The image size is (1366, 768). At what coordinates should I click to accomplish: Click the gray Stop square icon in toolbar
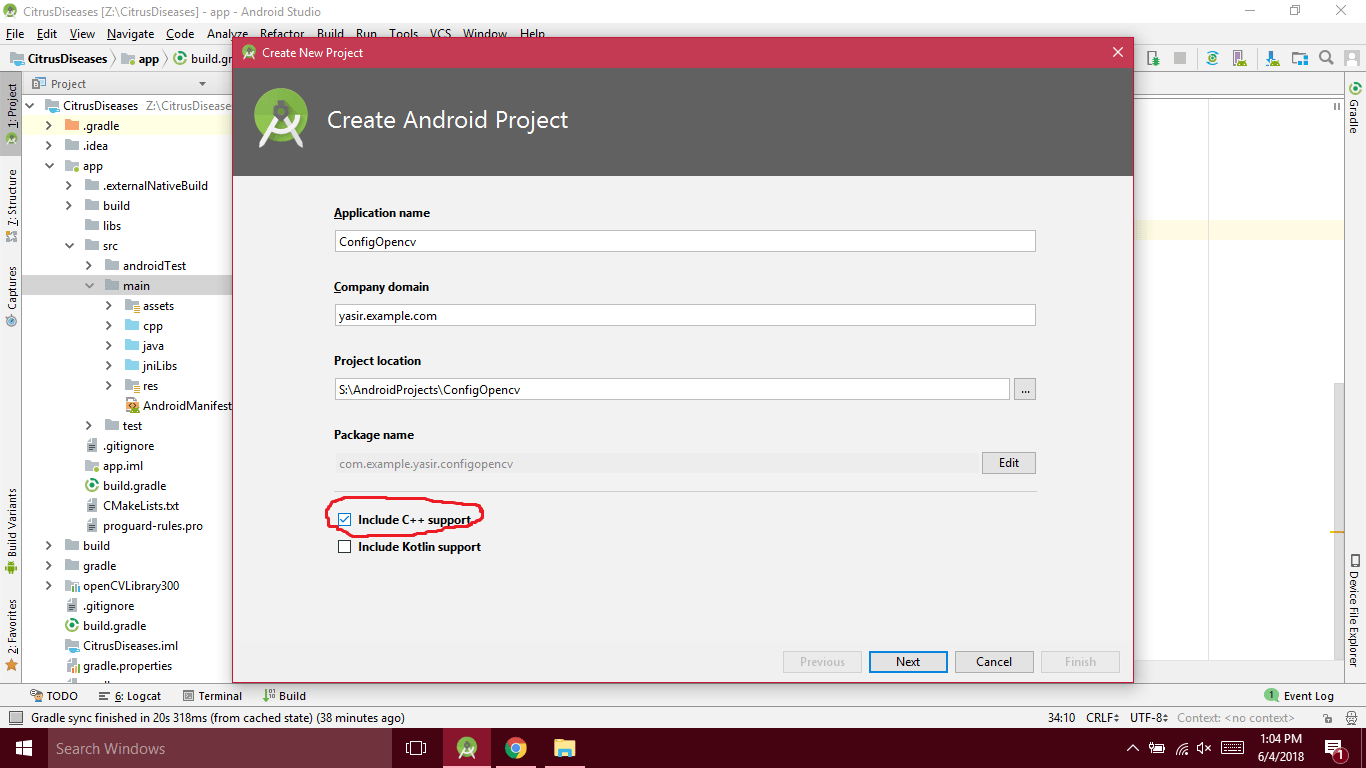(x=1180, y=59)
